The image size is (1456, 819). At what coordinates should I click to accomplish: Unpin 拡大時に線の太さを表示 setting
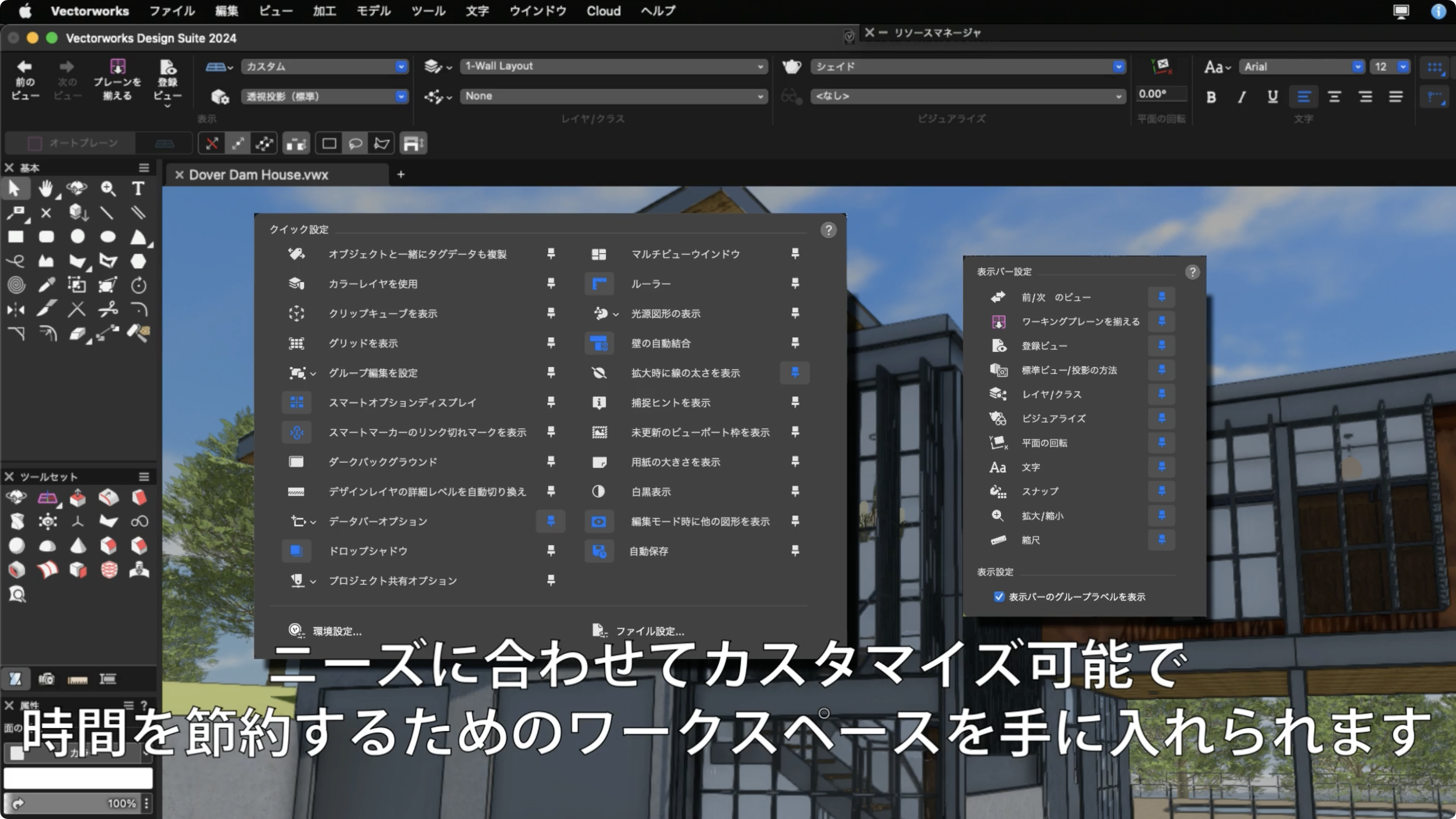click(x=795, y=373)
